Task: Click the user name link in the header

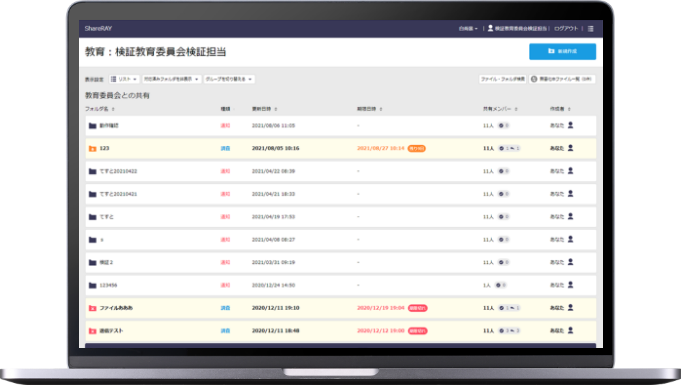Action: 521,29
